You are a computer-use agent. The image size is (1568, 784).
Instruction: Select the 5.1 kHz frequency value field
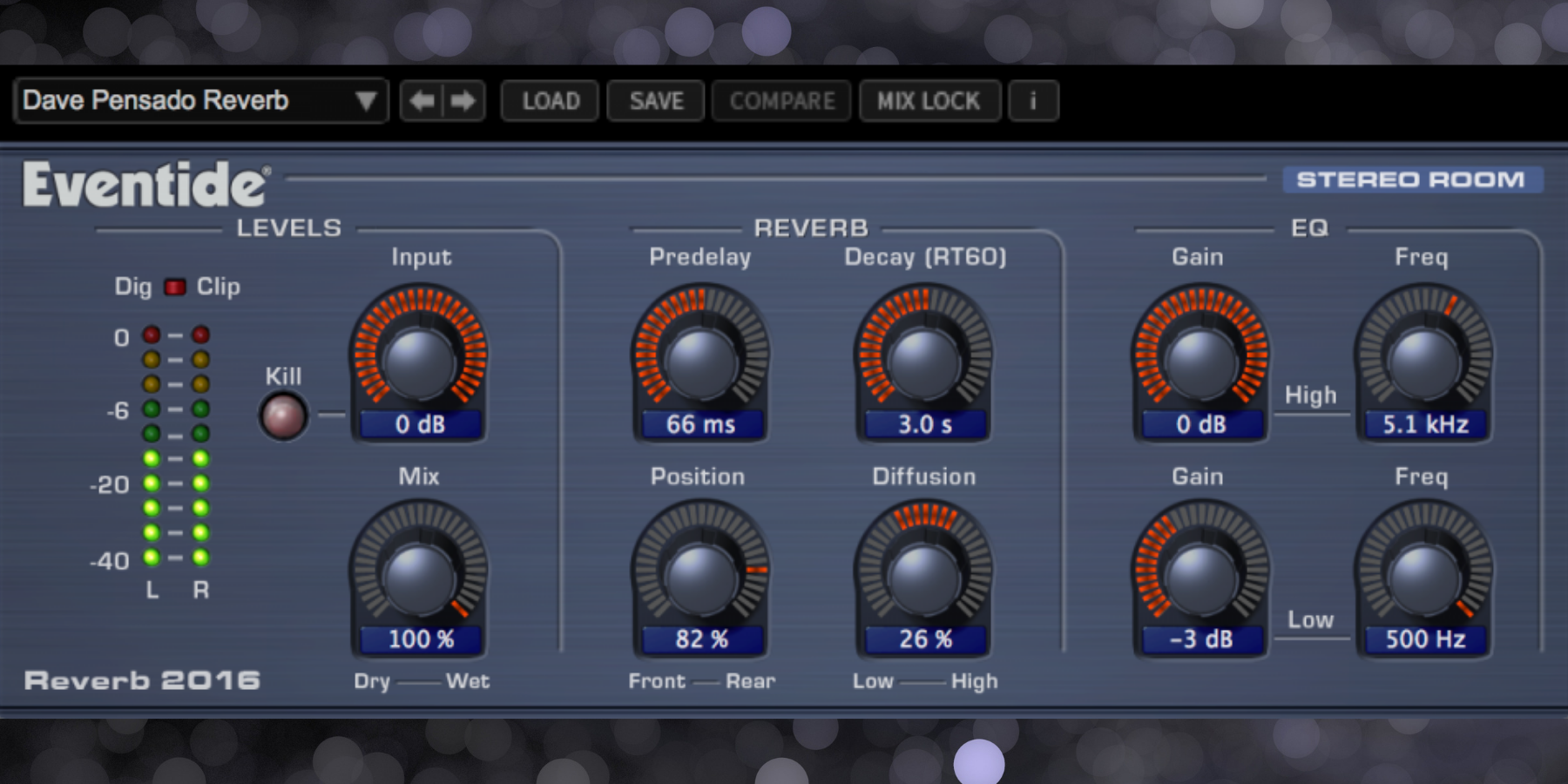[1425, 424]
